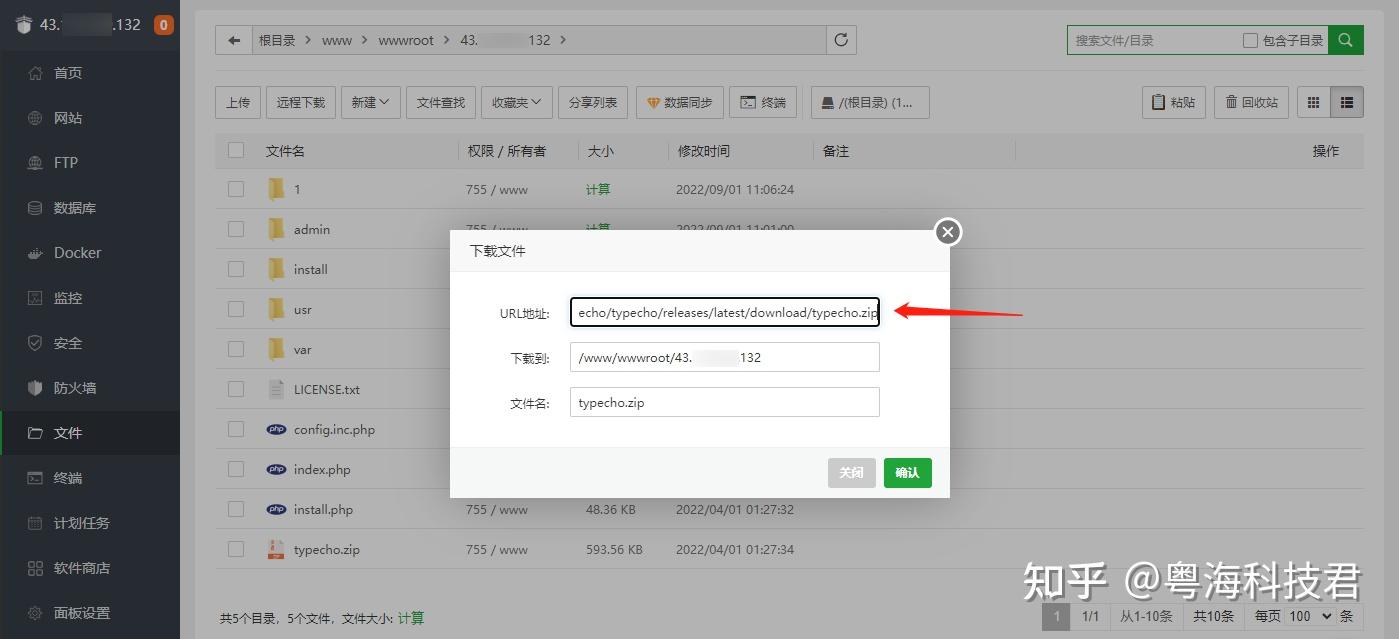Check the box for install folder
Viewport: 1399px width, 639px height.
(x=236, y=269)
